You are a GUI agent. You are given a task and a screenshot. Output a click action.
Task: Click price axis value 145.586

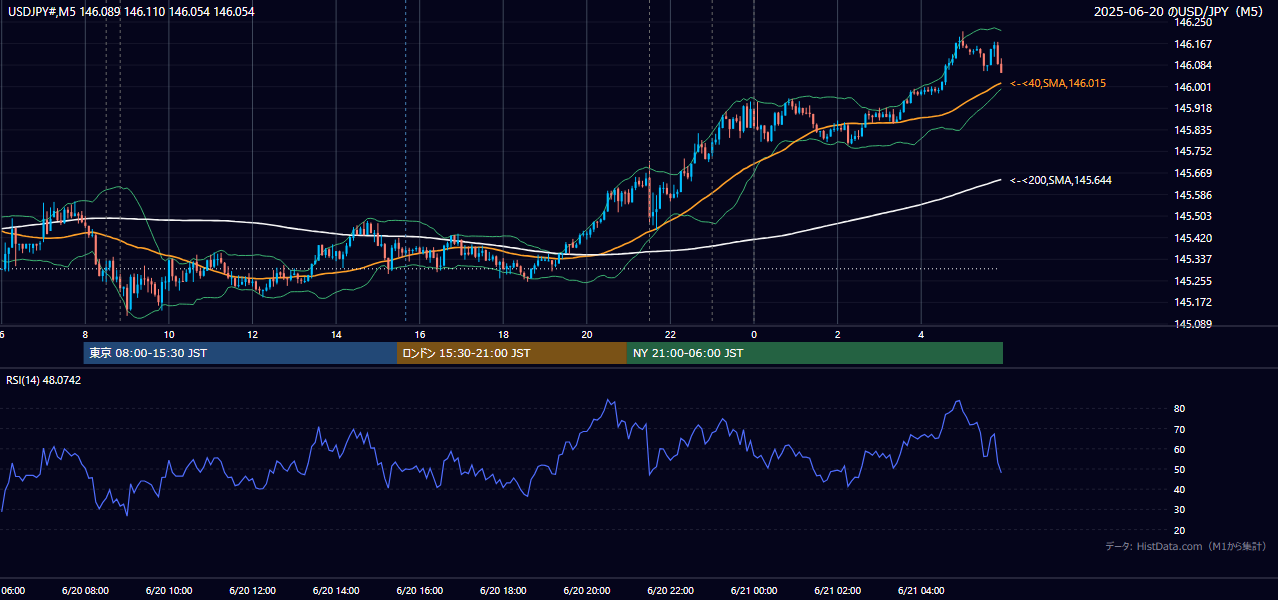pyautogui.click(x=1193, y=195)
